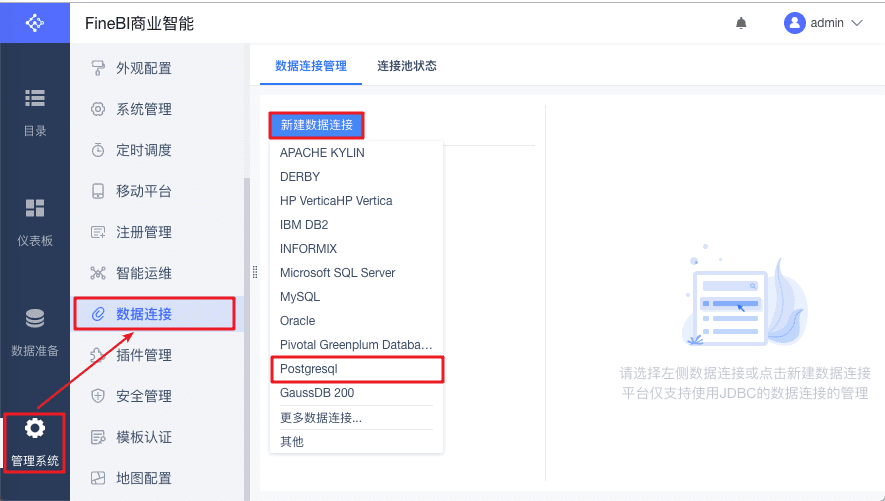Click the 外观配置 paint roller icon
The width and height of the screenshot is (885, 501).
tap(98, 68)
